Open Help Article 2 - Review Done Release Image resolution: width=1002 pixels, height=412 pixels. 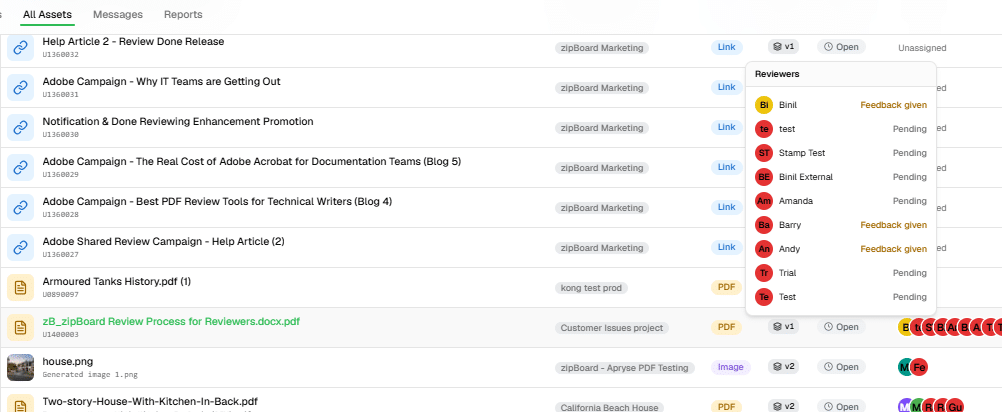click(133, 42)
